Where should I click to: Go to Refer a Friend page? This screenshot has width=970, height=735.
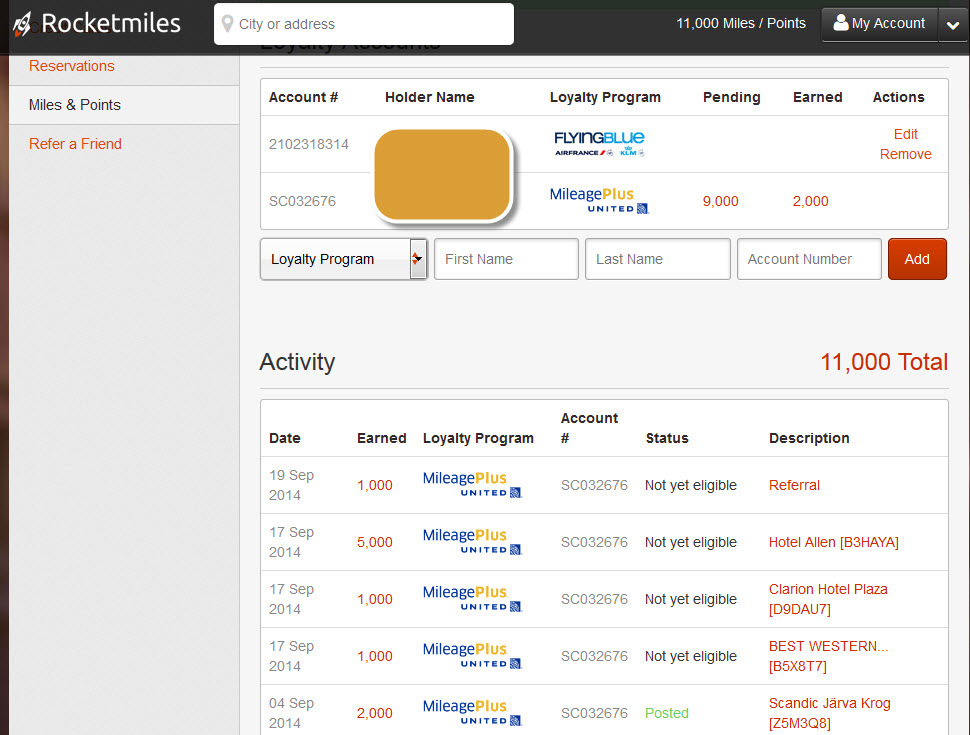coord(75,144)
